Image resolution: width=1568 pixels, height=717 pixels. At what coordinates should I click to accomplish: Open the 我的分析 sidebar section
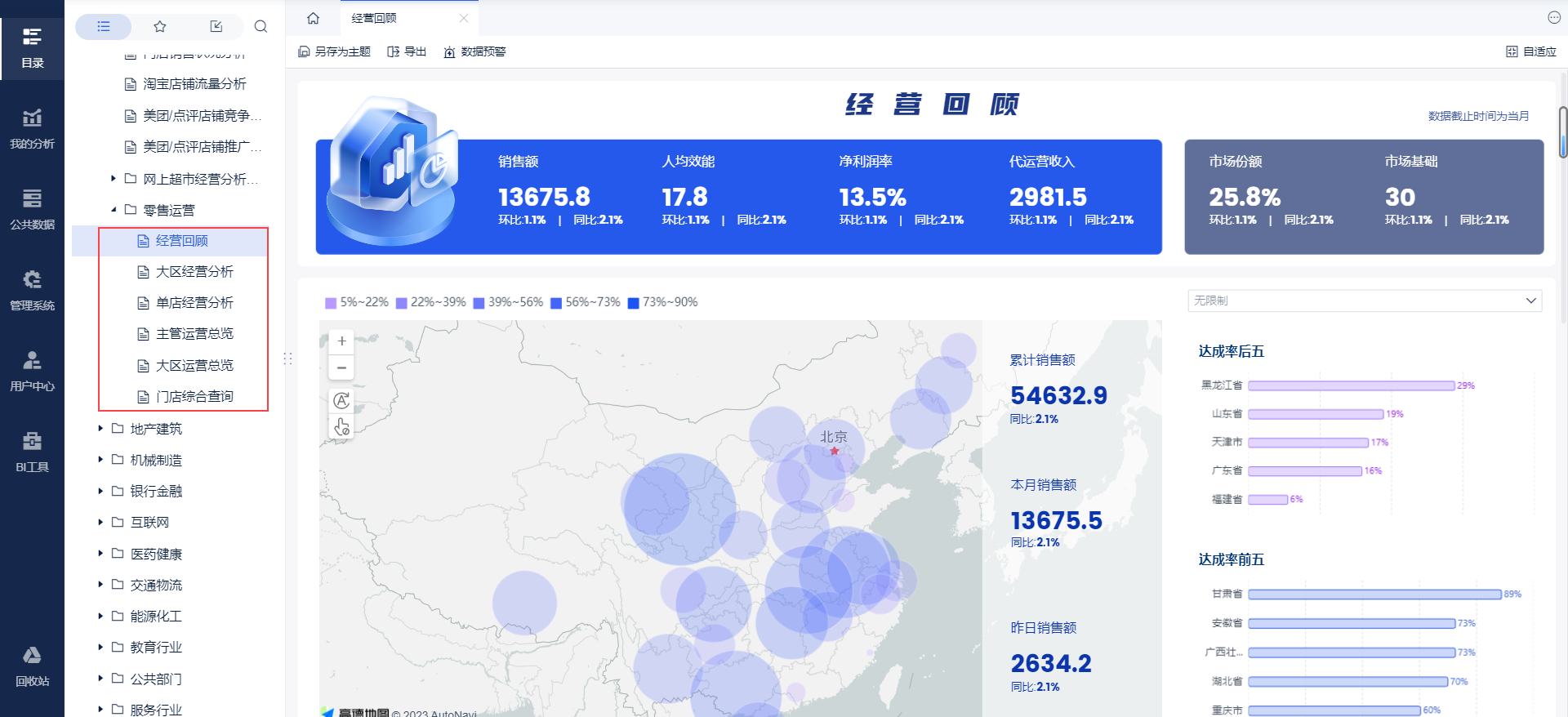[x=32, y=129]
